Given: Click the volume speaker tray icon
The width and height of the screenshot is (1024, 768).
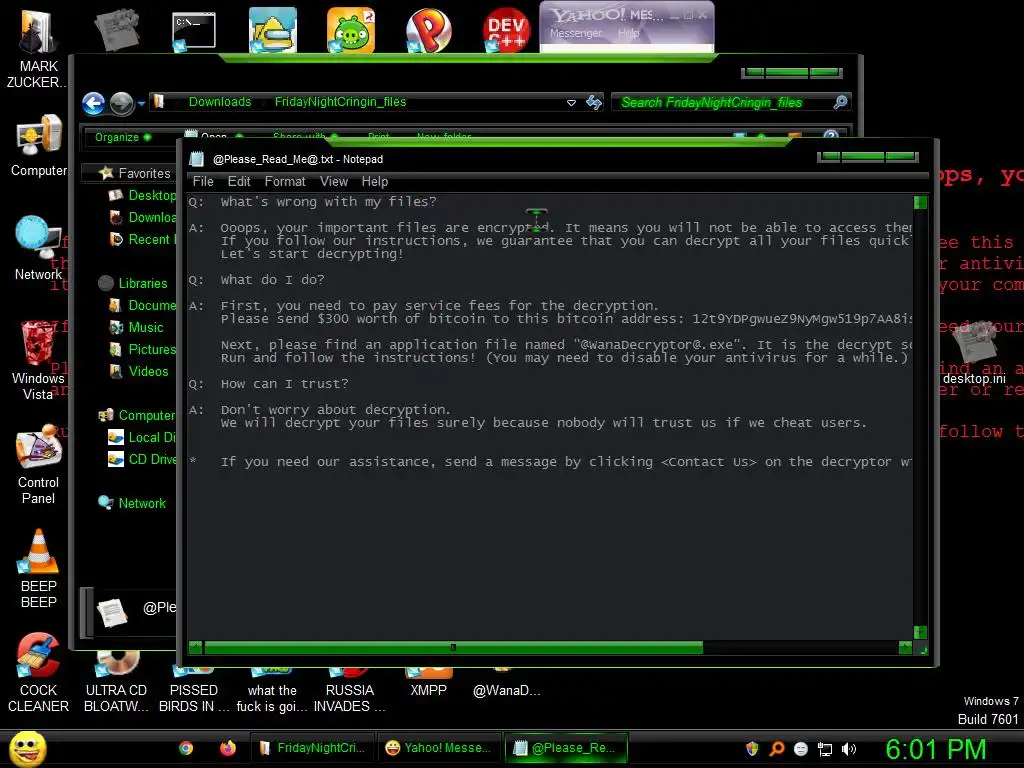Looking at the screenshot, I should (x=848, y=749).
